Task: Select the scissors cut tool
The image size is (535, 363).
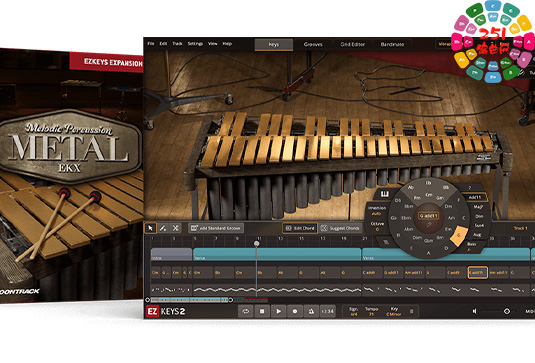Action: tap(175, 228)
